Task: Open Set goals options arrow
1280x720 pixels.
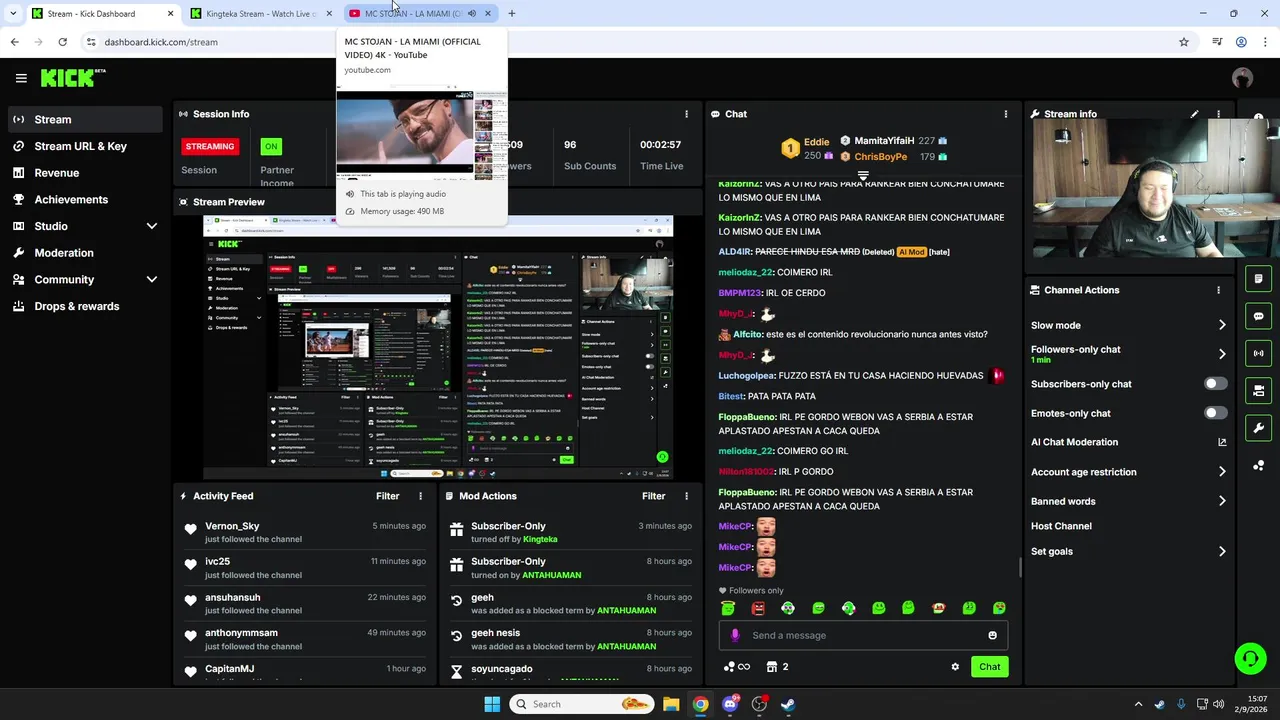Action: [1222, 551]
